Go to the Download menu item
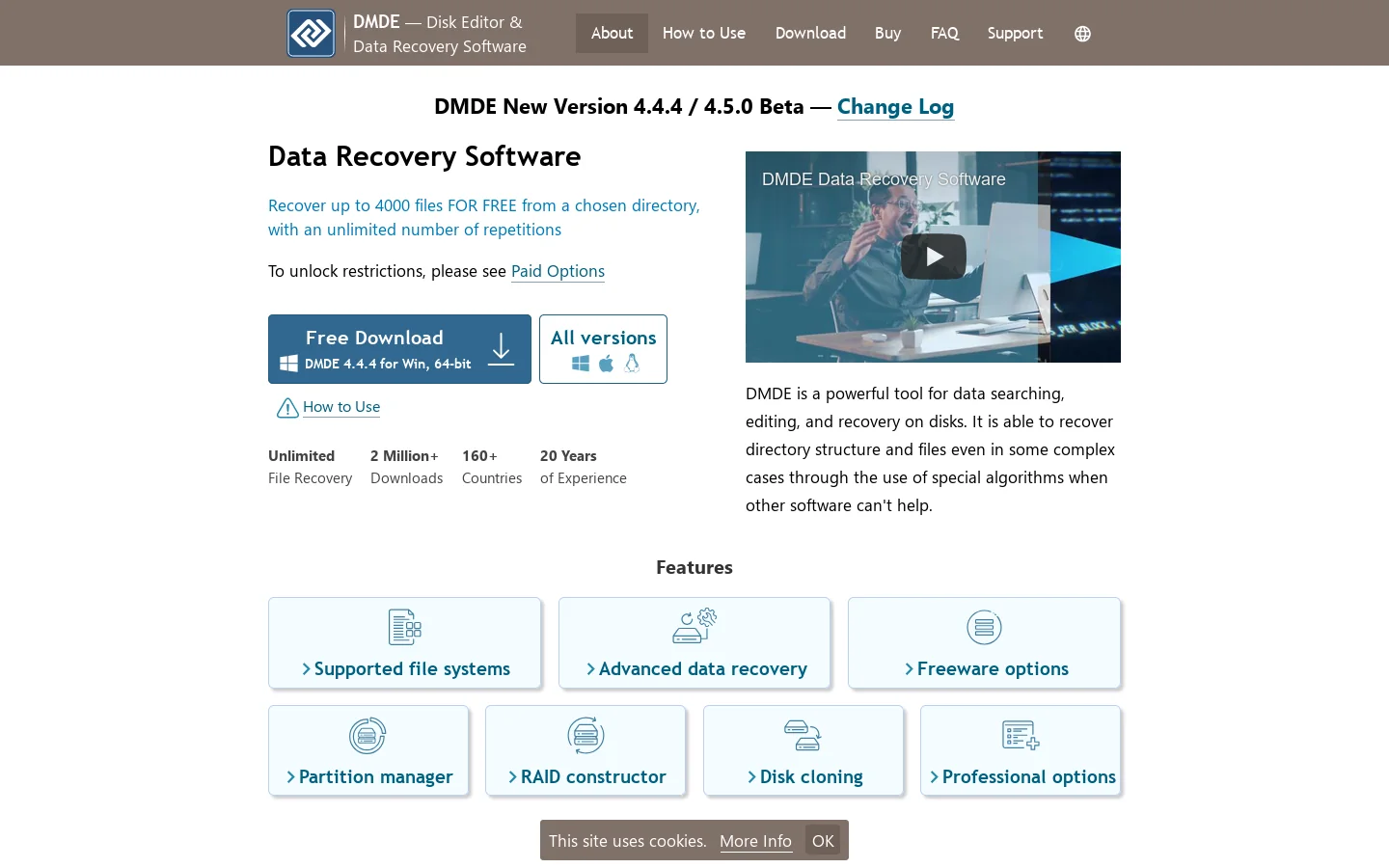1389x868 pixels. 810,33
